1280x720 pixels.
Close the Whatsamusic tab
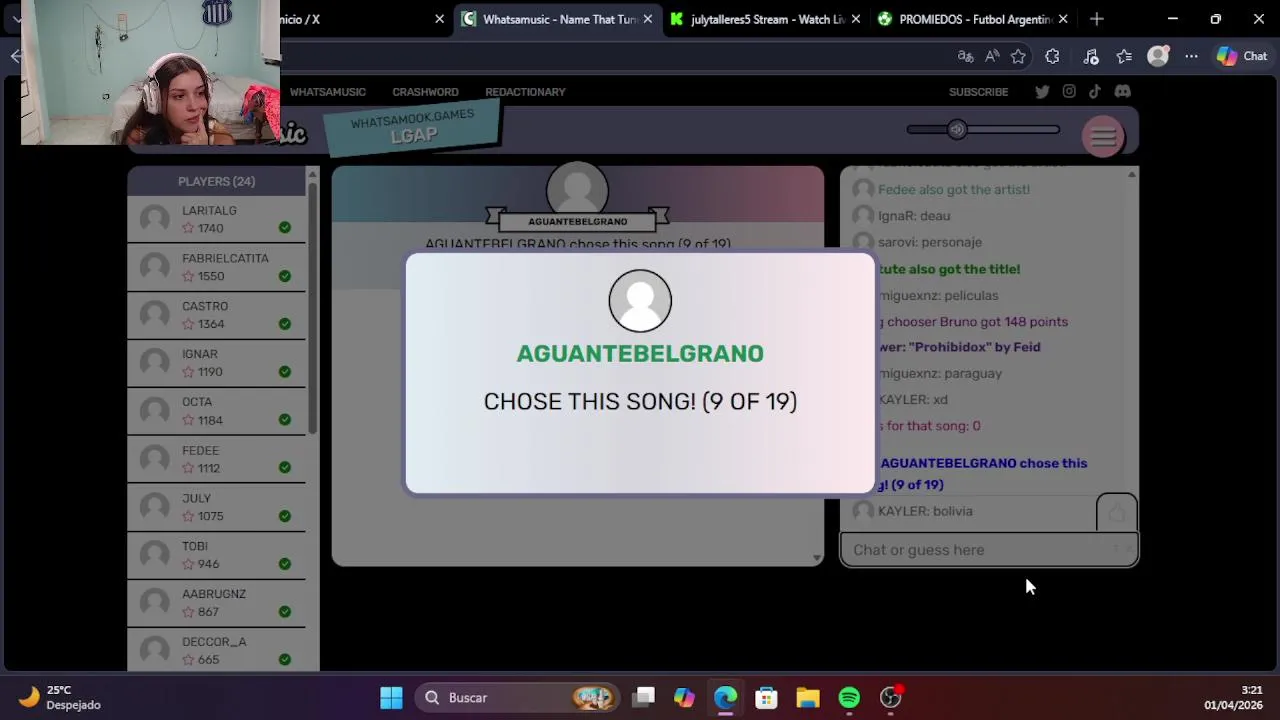click(648, 19)
